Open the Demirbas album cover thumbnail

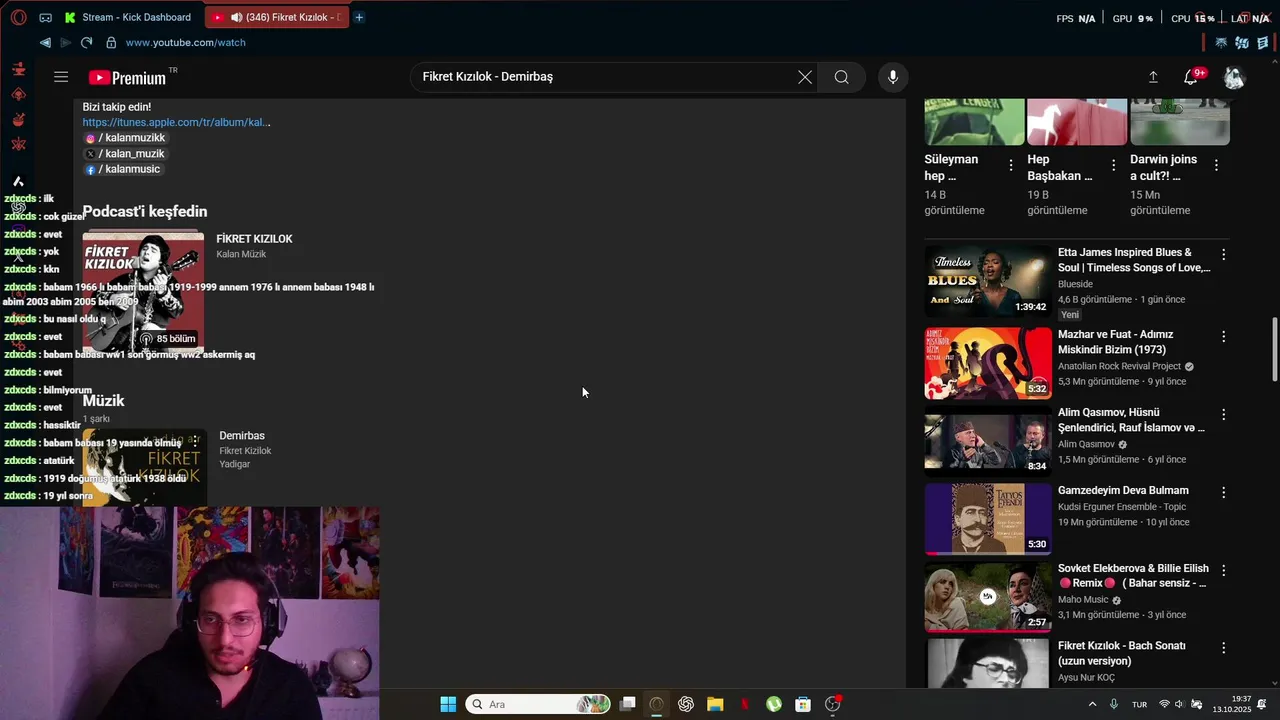click(144, 468)
